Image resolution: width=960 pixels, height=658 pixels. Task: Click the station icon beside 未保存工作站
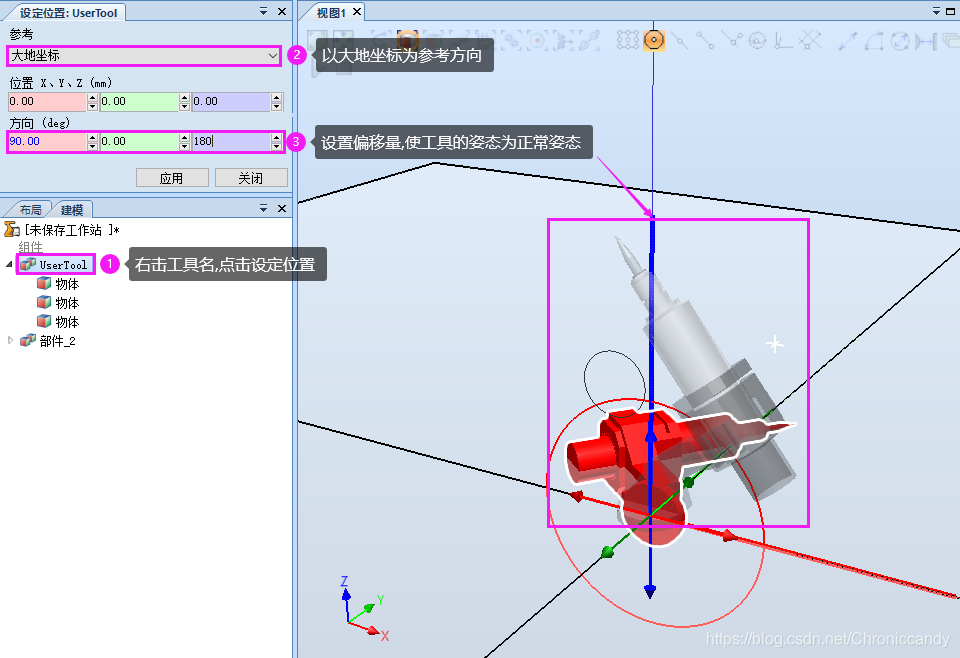pyautogui.click(x=12, y=230)
